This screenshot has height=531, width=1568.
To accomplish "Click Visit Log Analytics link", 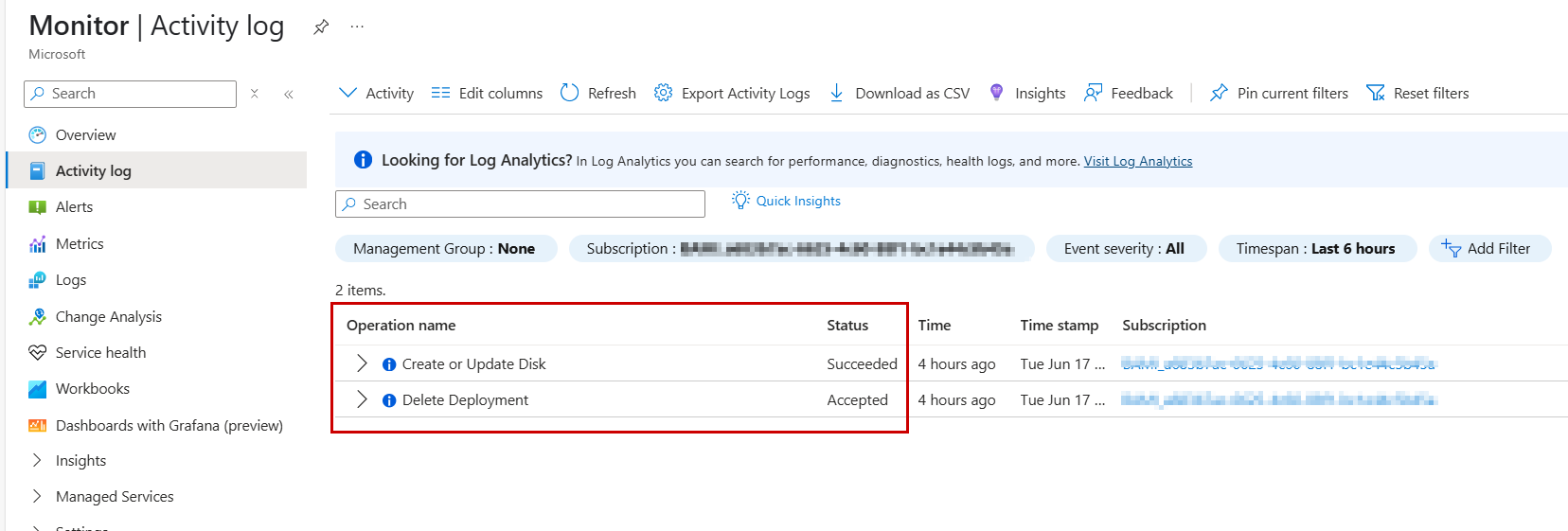I will tap(1138, 161).
